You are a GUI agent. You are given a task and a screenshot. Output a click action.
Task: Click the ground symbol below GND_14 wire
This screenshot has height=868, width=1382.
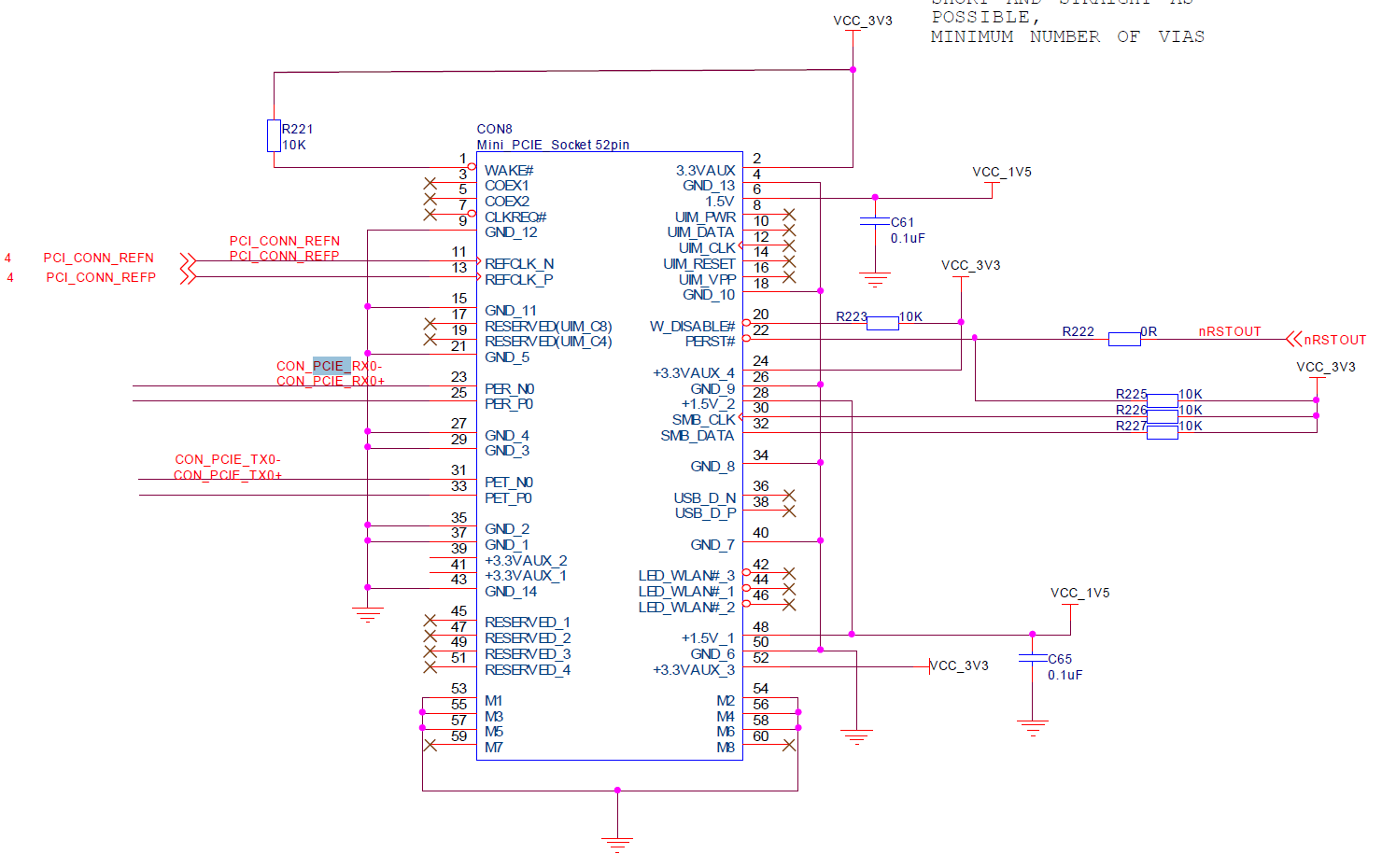(x=368, y=615)
